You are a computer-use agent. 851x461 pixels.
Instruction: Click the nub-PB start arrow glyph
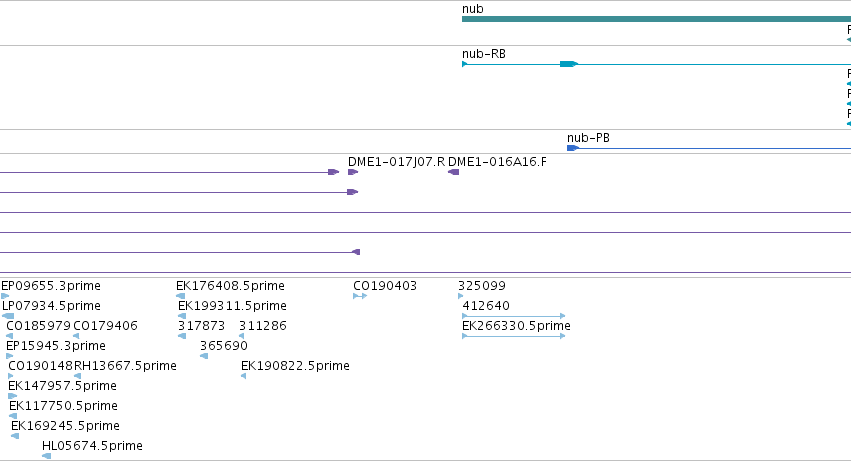click(573, 148)
